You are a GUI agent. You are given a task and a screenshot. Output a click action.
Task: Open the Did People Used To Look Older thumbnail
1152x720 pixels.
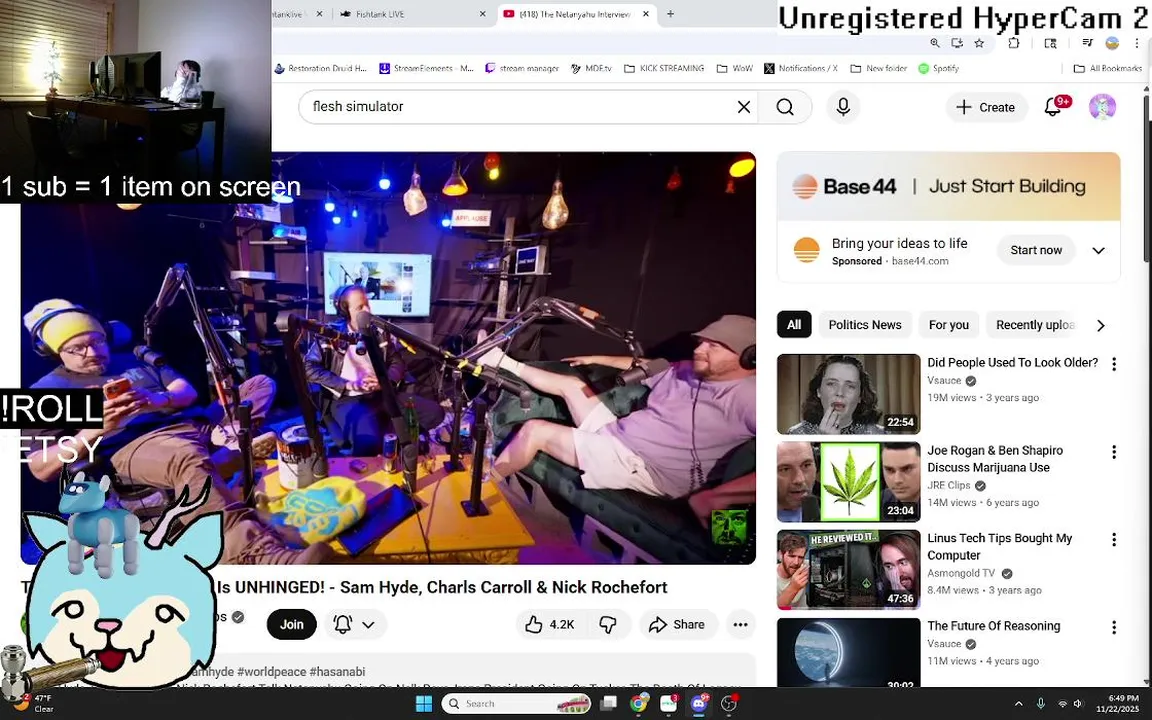click(x=849, y=395)
